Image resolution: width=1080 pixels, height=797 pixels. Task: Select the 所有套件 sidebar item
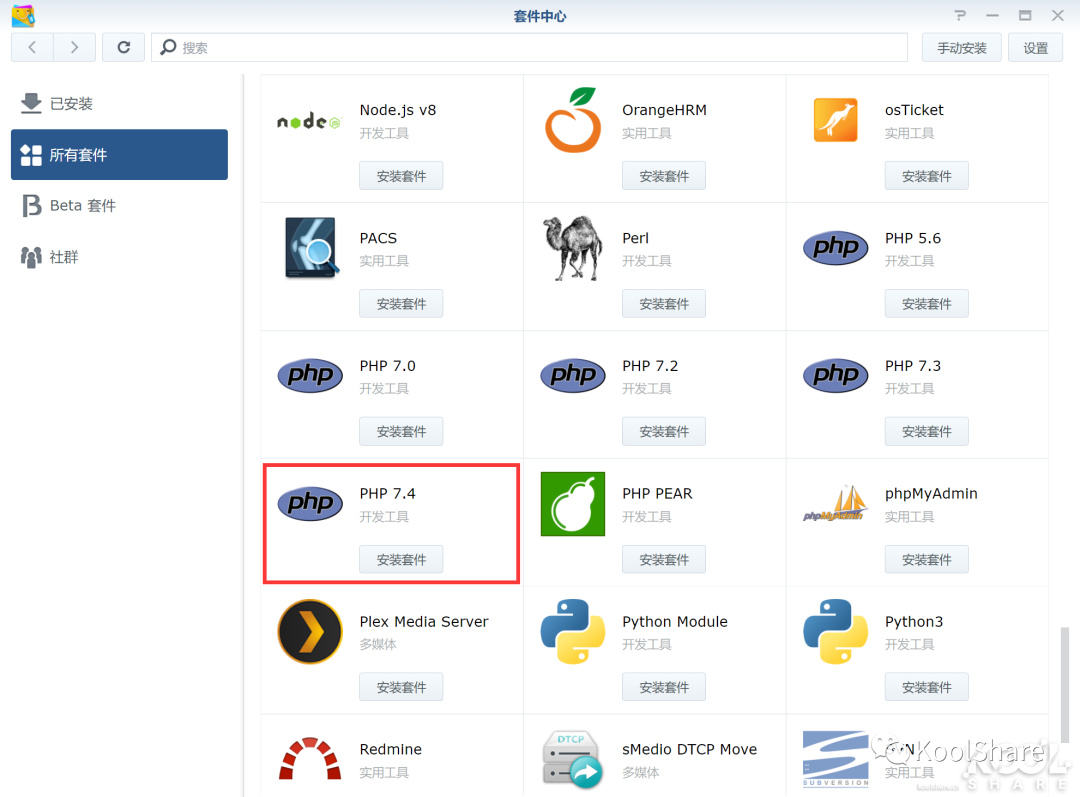[x=119, y=154]
